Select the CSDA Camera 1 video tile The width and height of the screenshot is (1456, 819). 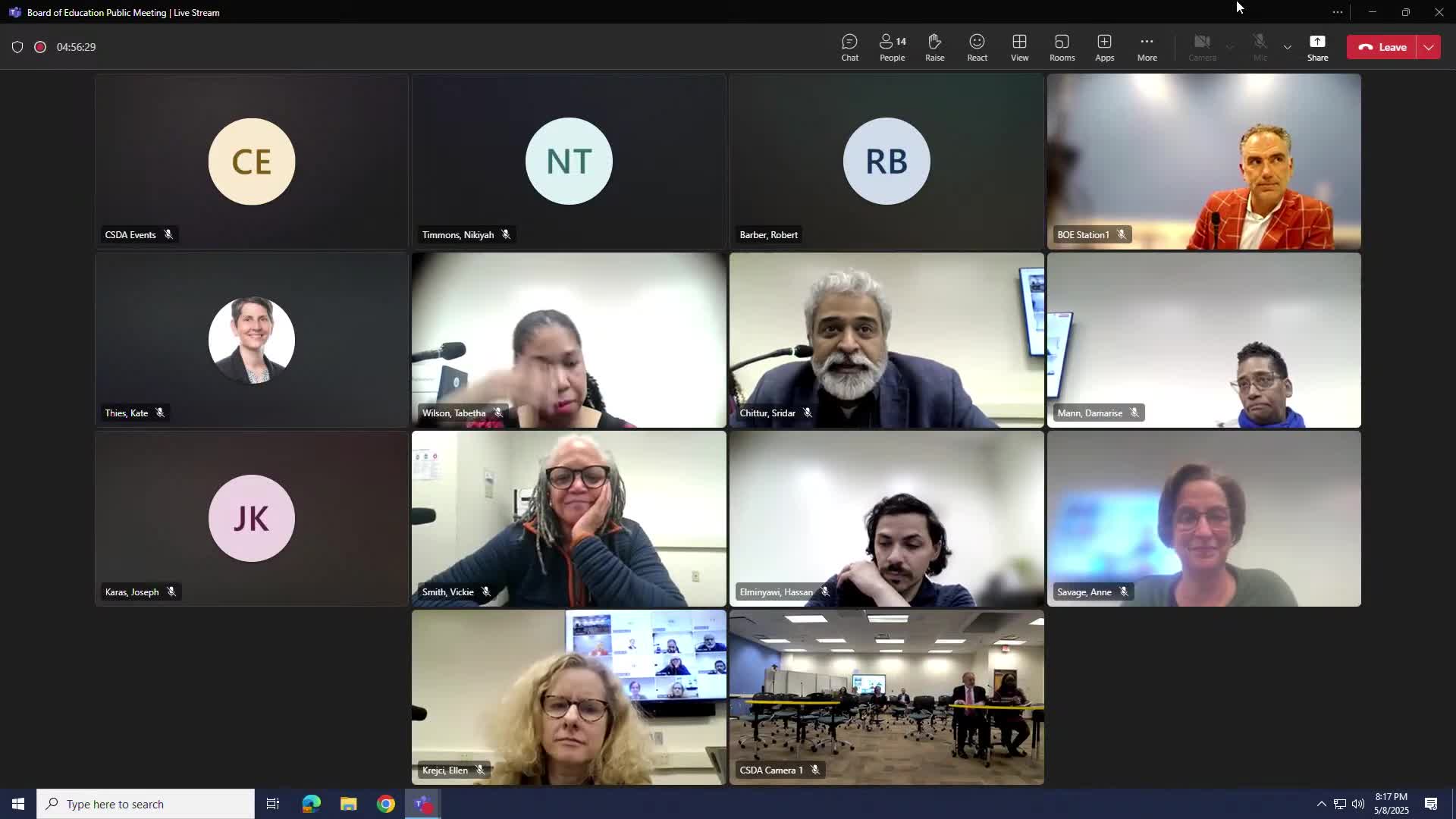[886, 696]
